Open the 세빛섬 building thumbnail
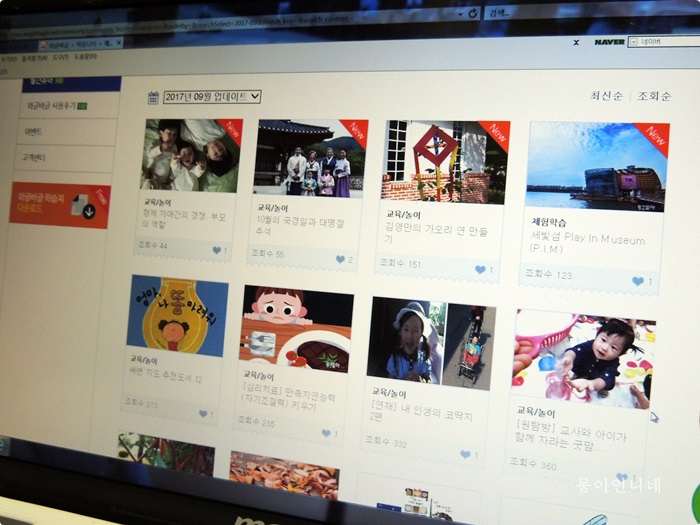The width and height of the screenshot is (700, 525). click(x=597, y=167)
